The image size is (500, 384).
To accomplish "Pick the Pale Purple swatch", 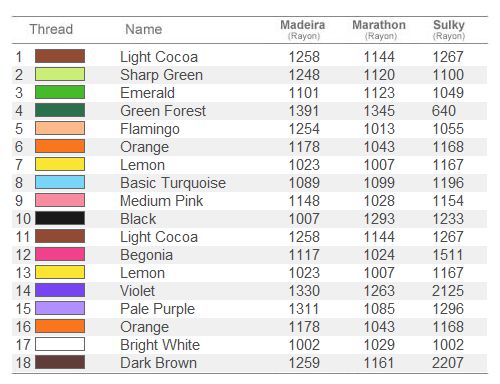I will coord(60,308).
